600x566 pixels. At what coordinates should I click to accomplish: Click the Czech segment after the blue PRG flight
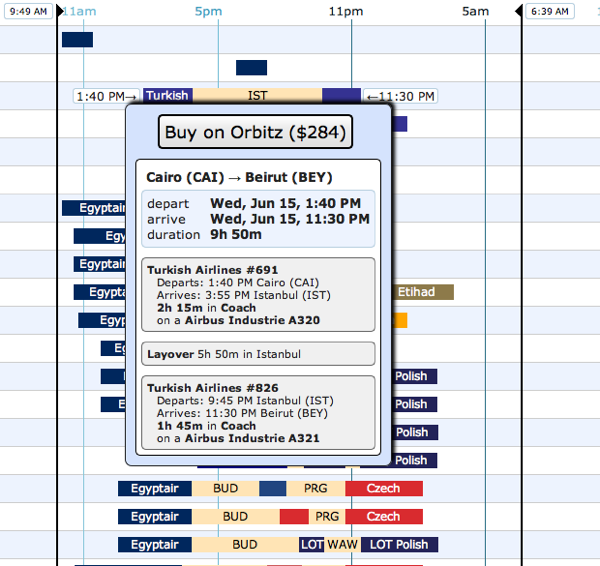[x=384, y=488]
